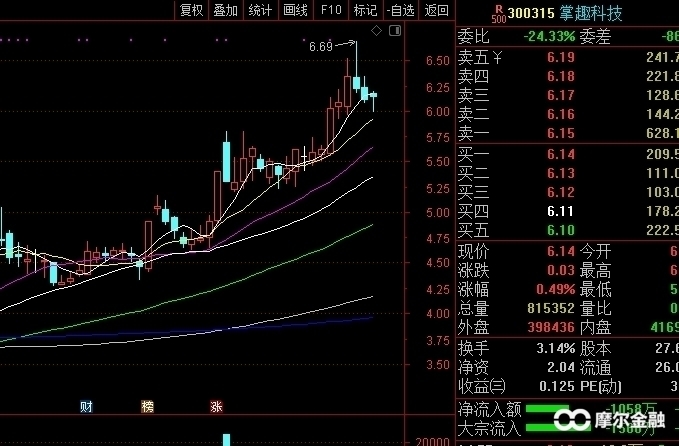Image resolution: width=679 pixels, height=446 pixels.
Task: Click 卖一 ask price 6.15
Action: (561, 133)
